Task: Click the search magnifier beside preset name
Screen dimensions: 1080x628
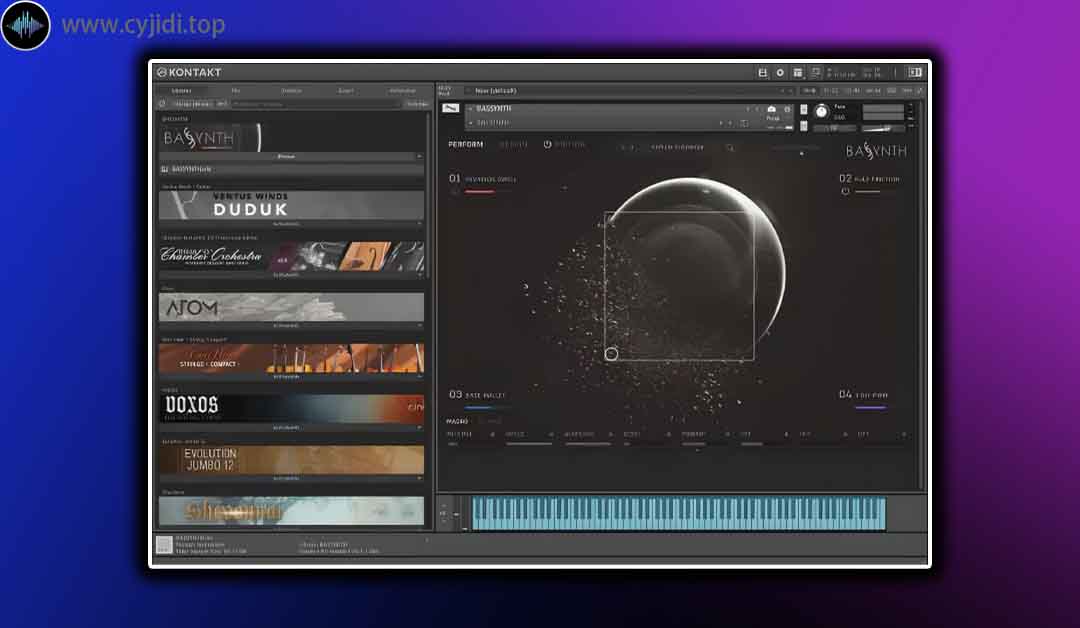Action: 729,147
